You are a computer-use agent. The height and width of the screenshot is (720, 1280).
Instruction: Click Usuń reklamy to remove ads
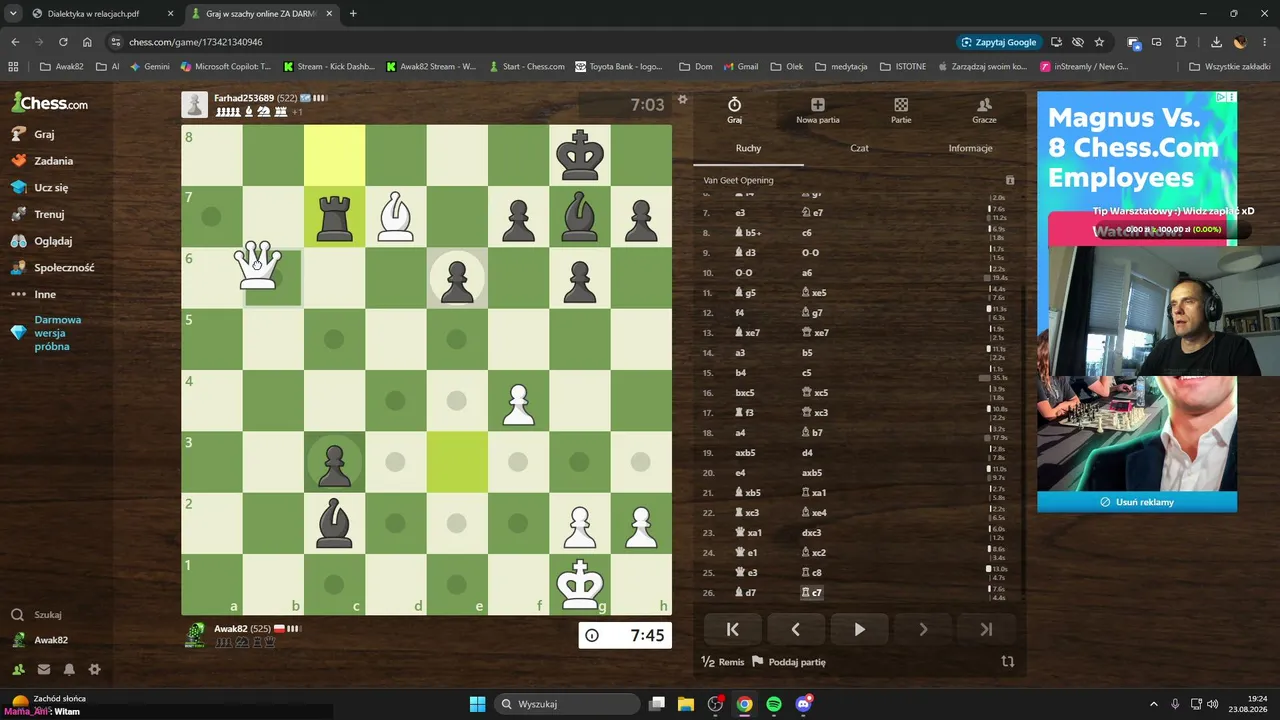[x=1137, y=502]
